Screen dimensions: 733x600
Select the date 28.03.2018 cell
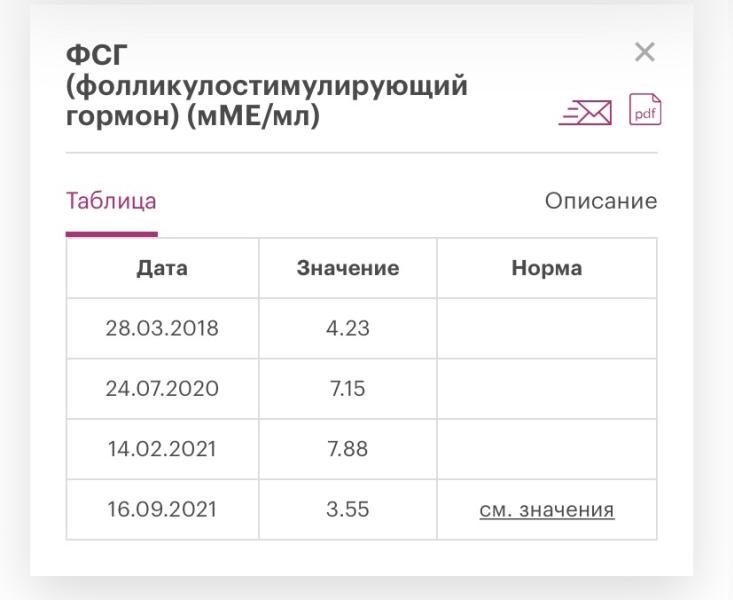click(162, 328)
